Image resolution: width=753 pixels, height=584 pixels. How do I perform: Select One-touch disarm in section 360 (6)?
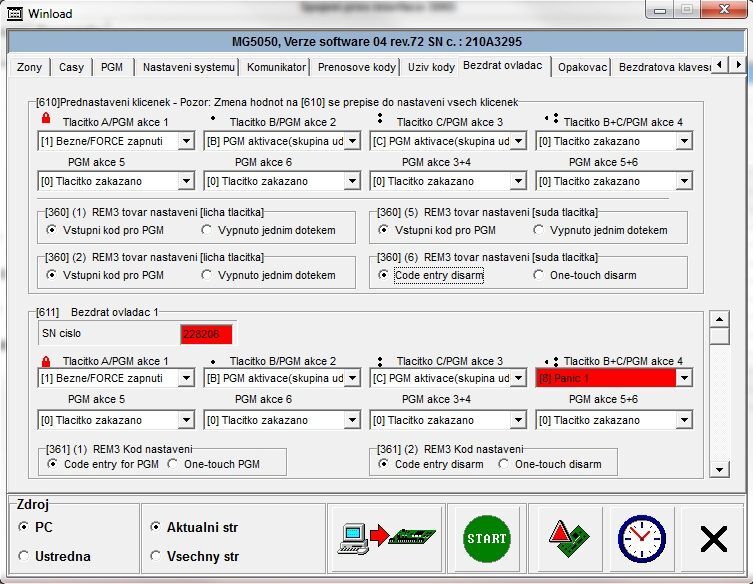tap(539, 275)
